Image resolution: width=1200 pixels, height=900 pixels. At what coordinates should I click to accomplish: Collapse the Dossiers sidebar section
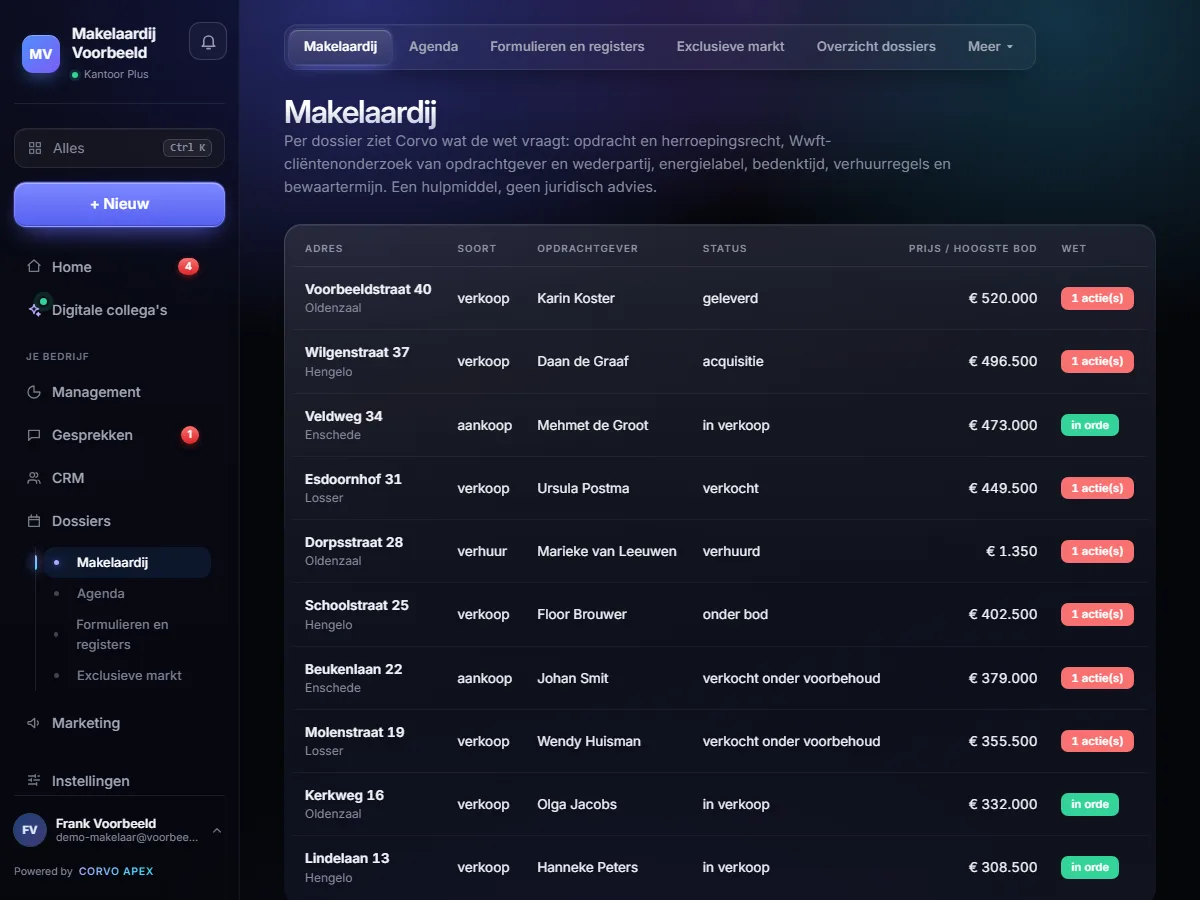click(119, 521)
